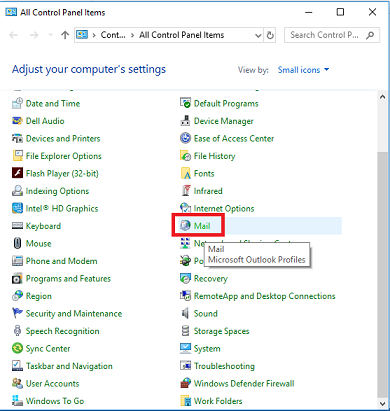Open the View by Small icons dropdown
The image size is (390, 411).
303,70
